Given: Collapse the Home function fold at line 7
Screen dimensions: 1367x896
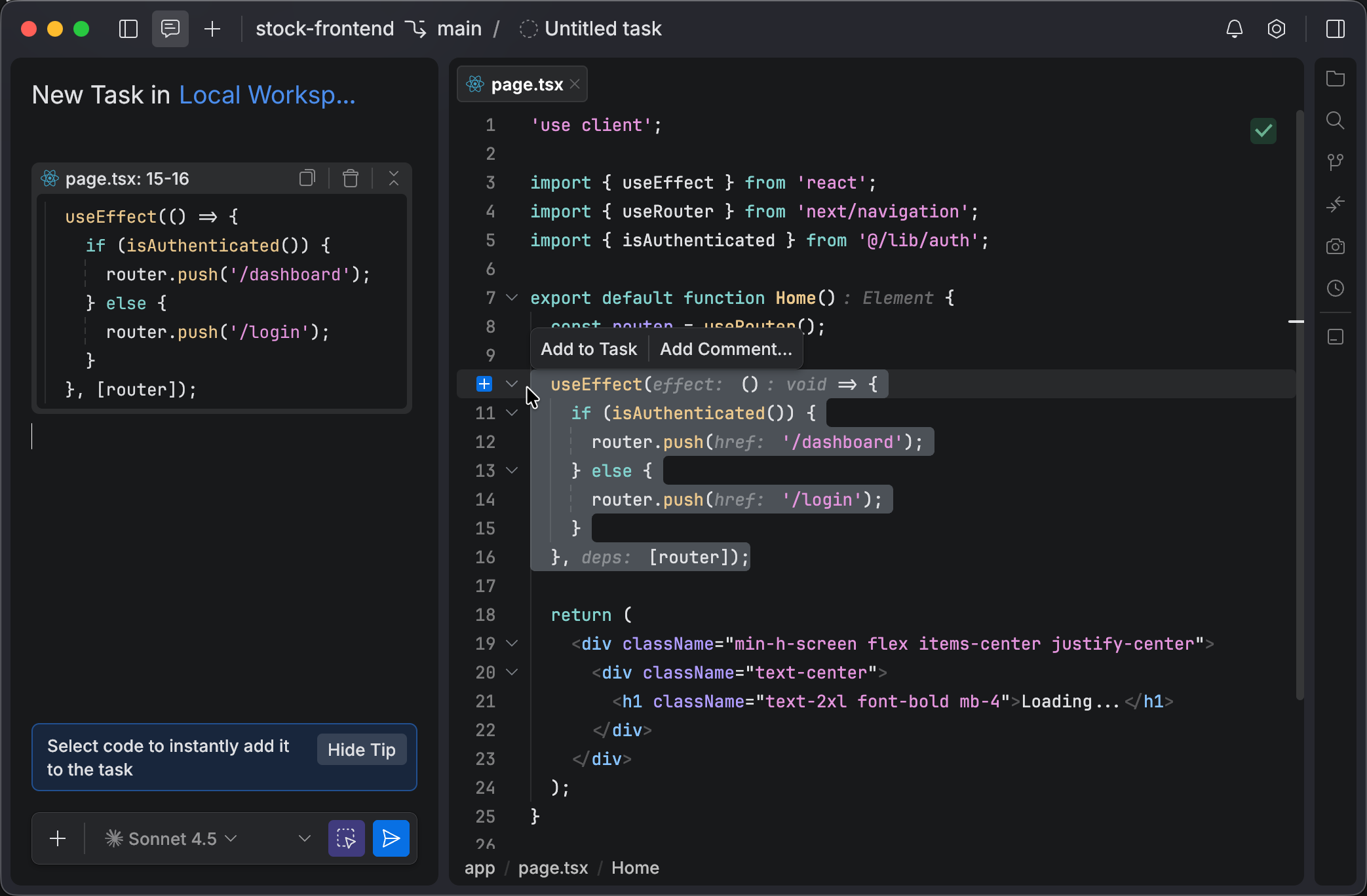Looking at the screenshot, I should (512, 297).
